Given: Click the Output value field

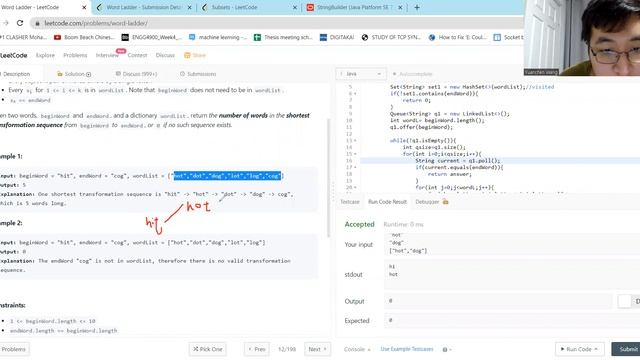Looking at the screenshot, I should (x=498, y=301).
